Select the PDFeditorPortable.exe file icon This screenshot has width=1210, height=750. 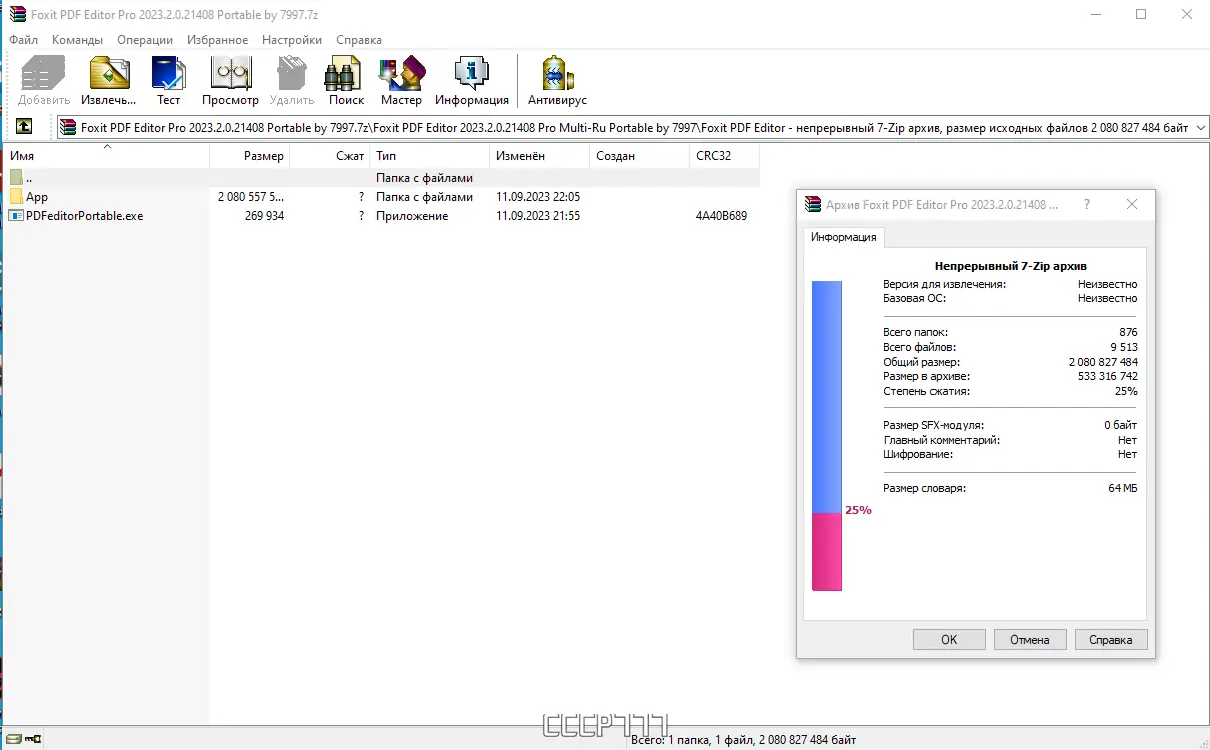point(16,216)
